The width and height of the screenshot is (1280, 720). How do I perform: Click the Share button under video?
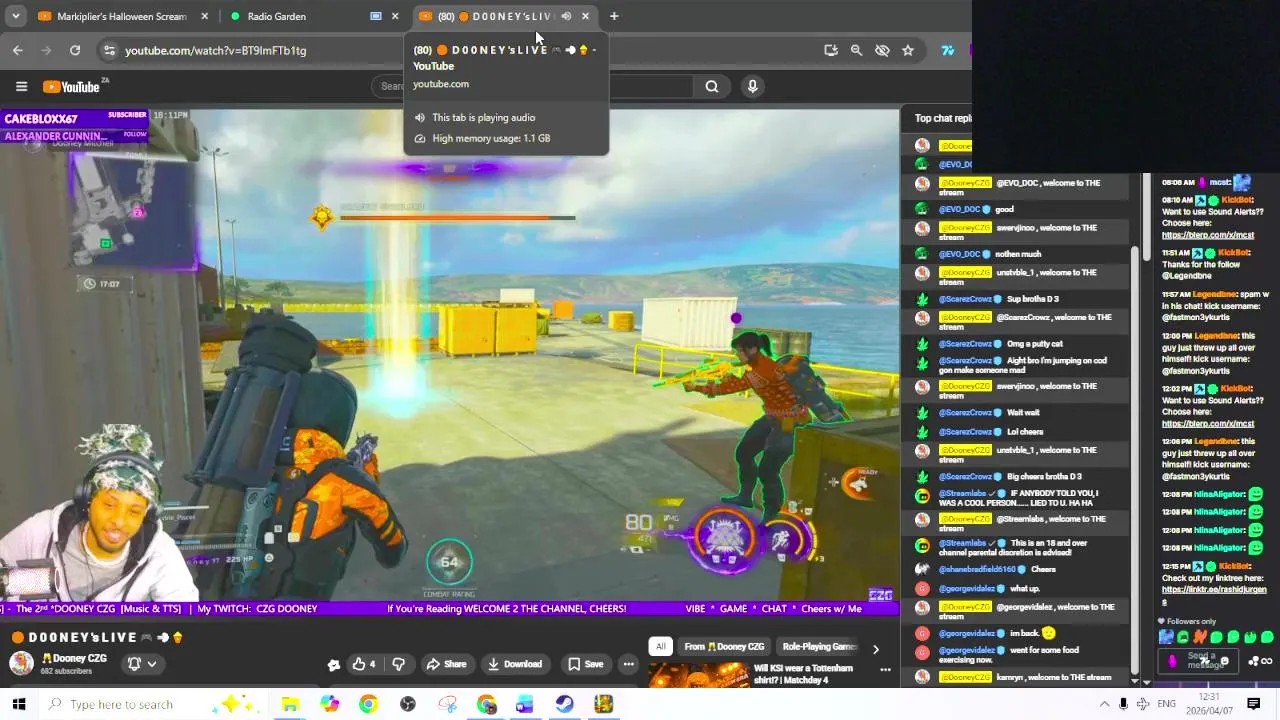tap(446, 664)
